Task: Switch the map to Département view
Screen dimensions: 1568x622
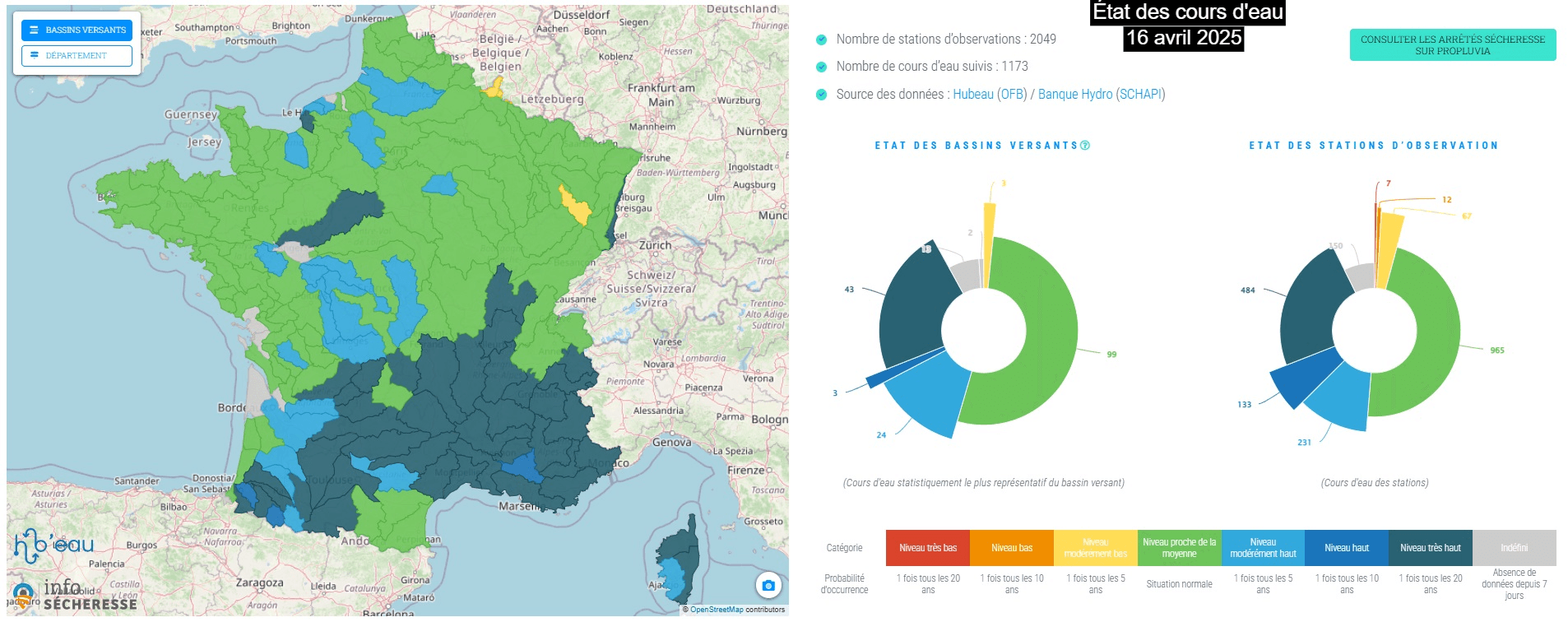Action: 77,55
